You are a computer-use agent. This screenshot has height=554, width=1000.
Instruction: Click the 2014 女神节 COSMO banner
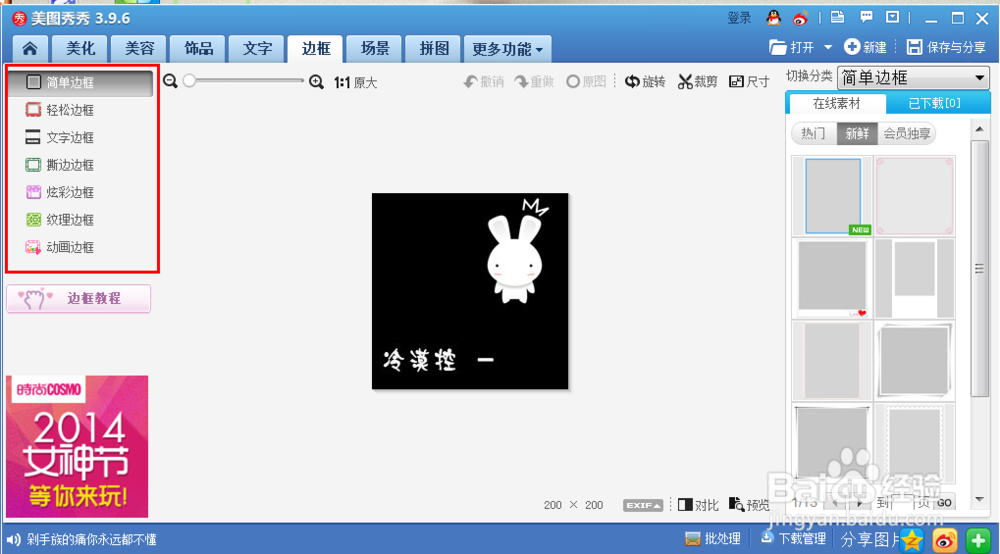77,446
